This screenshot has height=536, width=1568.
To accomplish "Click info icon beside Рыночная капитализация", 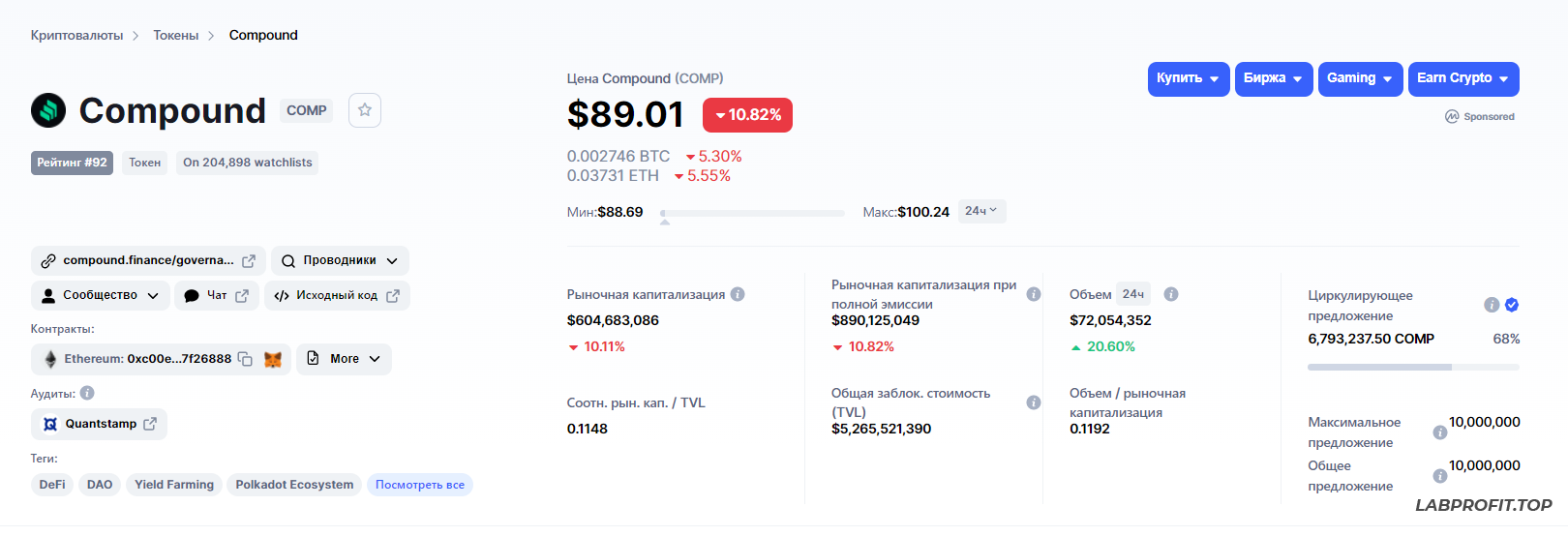I will click(738, 294).
